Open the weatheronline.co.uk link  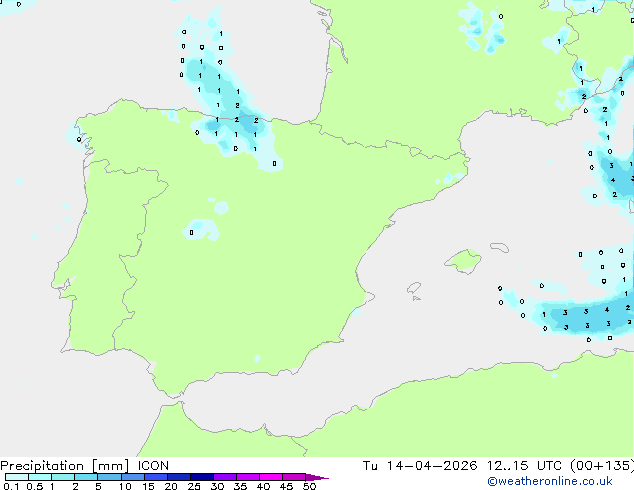pyautogui.click(x=550, y=481)
